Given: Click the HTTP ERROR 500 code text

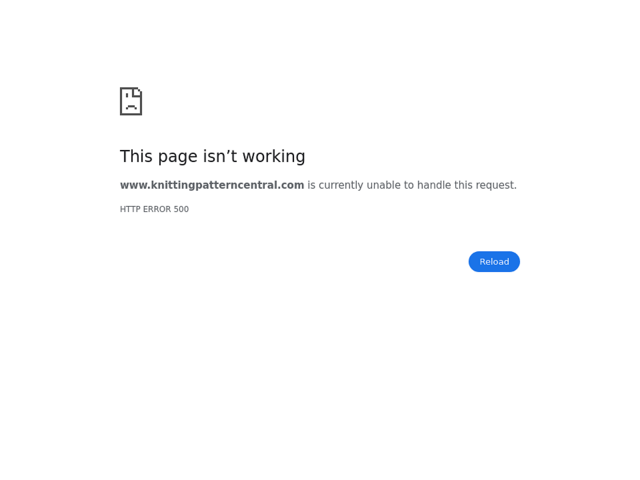Looking at the screenshot, I should 154,209.
